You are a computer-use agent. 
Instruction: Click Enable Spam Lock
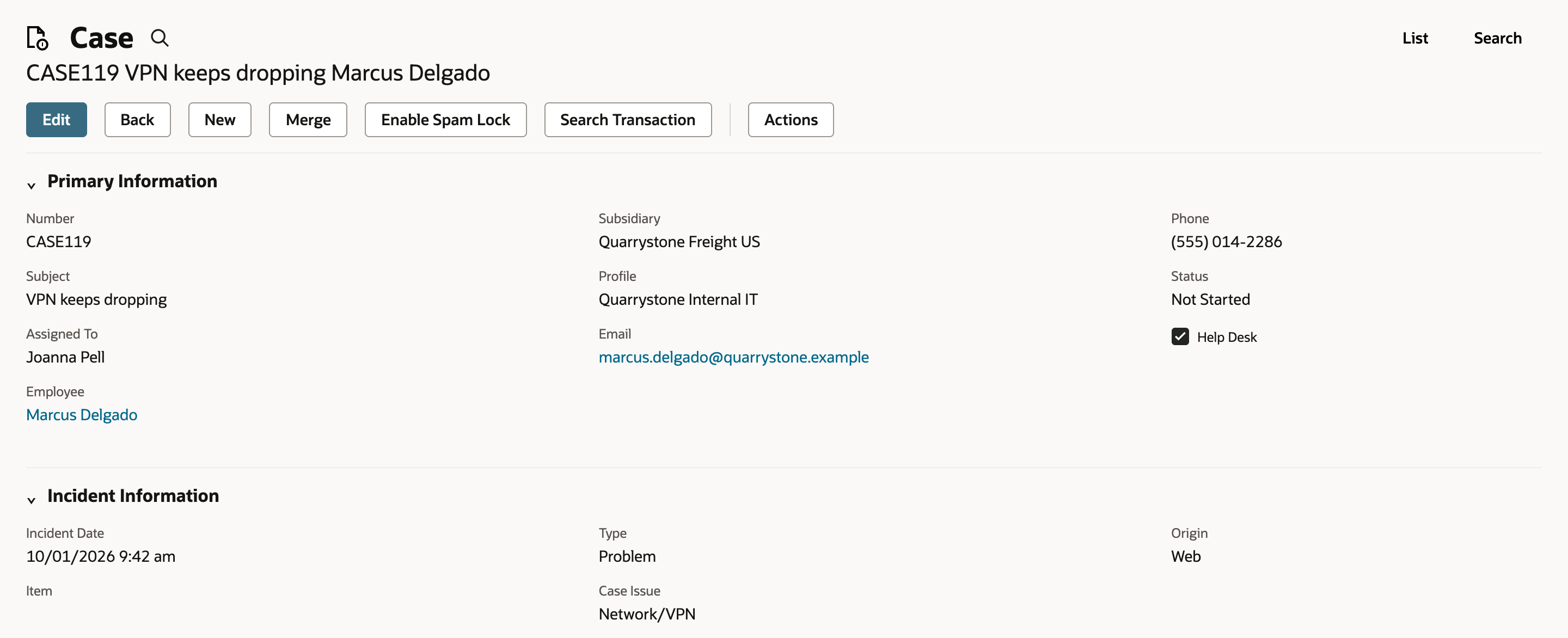click(445, 120)
